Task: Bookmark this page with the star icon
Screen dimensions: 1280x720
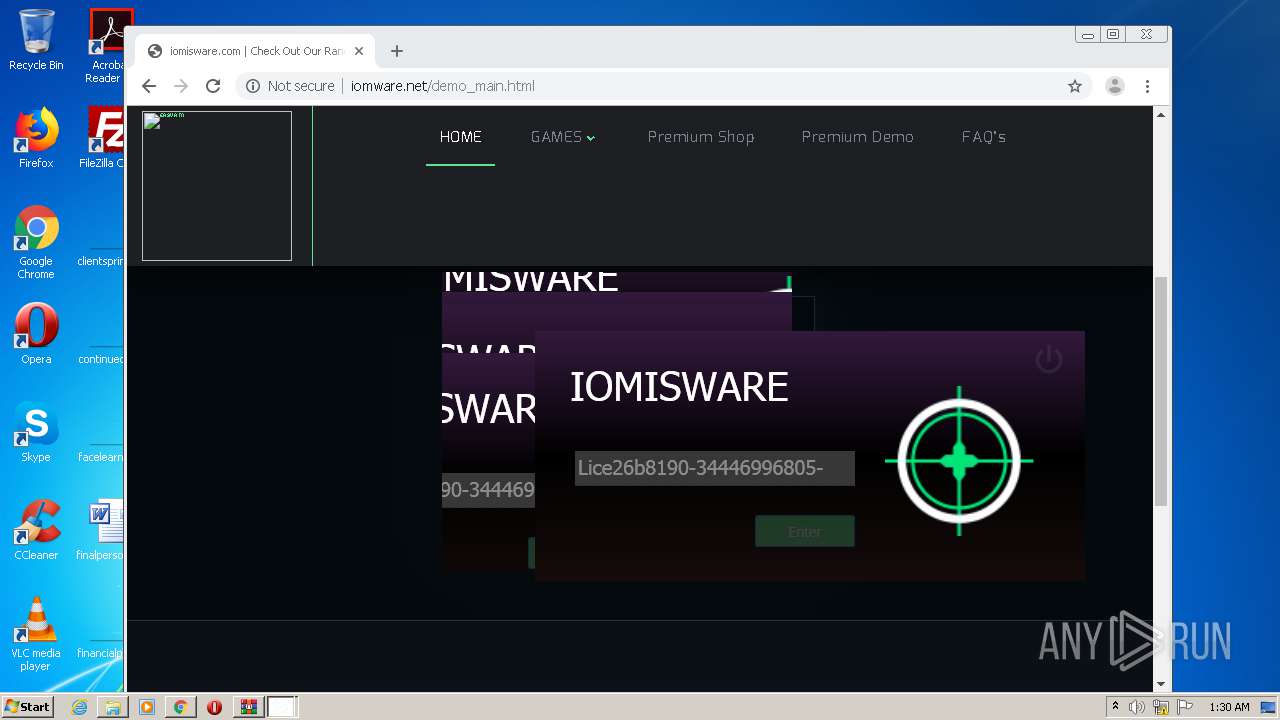Action: tap(1075, 86)
